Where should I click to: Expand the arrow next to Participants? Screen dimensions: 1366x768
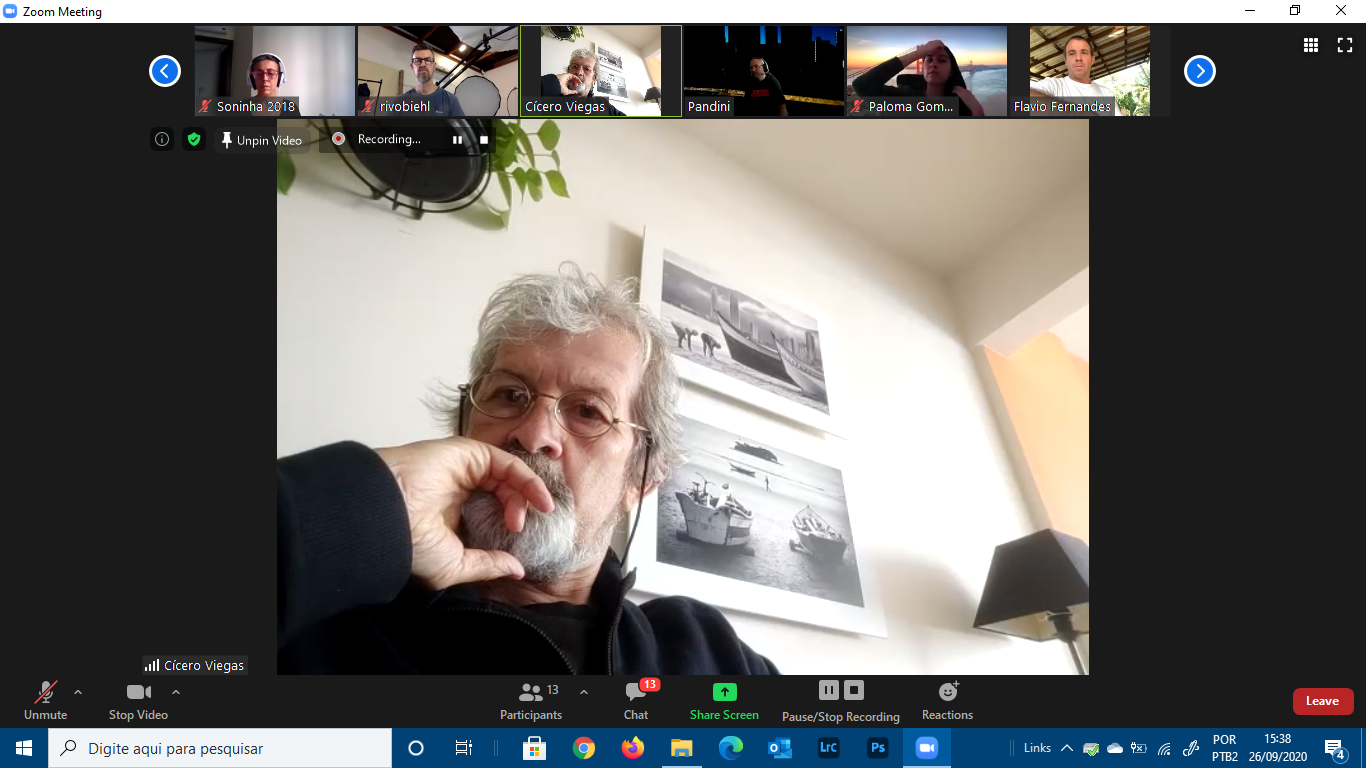click(x=584, y=692)
